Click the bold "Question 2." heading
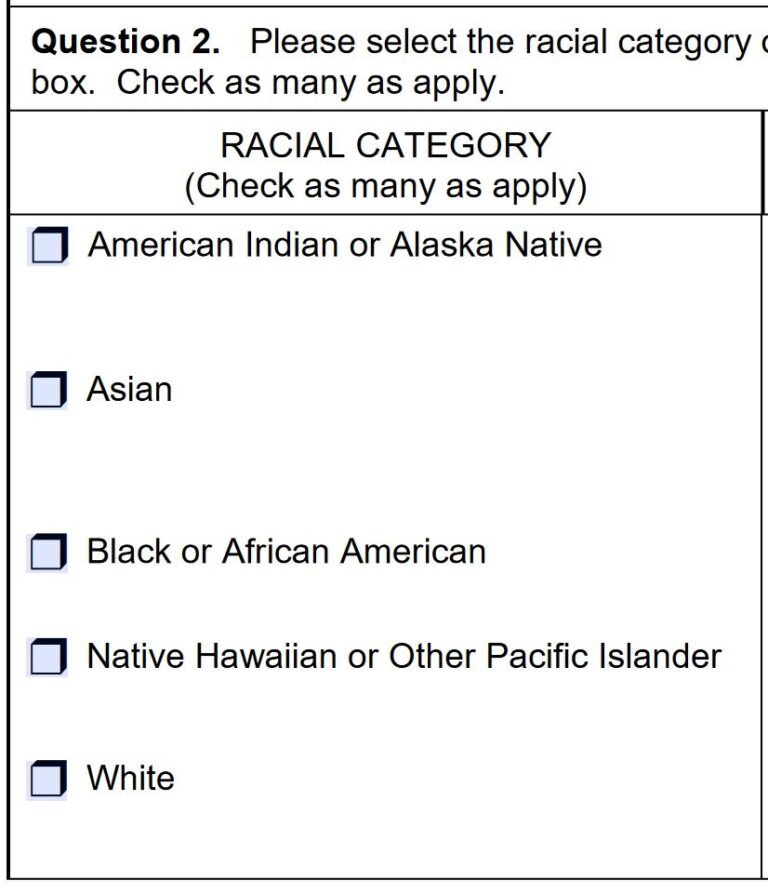 click(126, 42)
